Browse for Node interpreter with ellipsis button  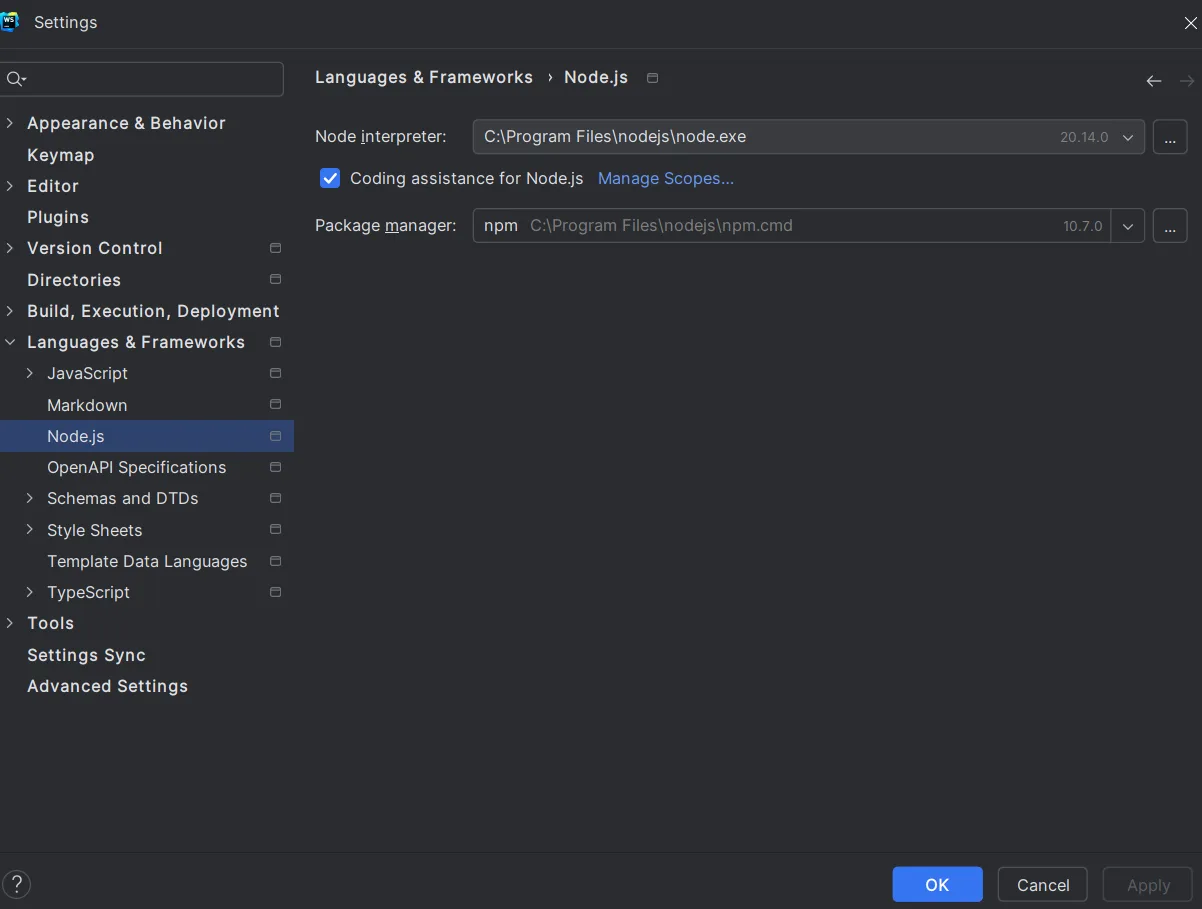point(1170,137)
